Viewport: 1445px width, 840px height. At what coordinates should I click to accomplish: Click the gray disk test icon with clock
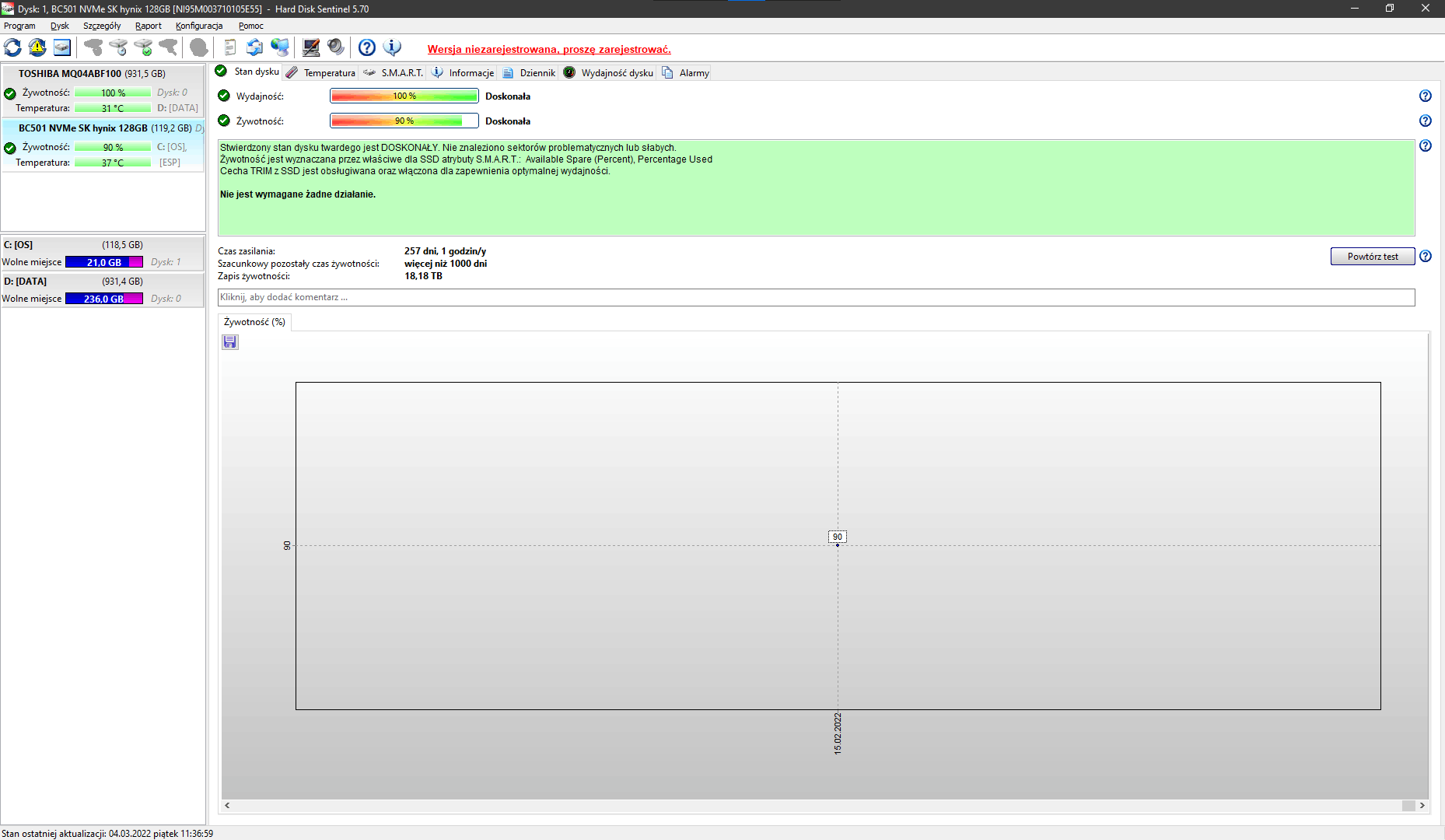click(118, 47)
